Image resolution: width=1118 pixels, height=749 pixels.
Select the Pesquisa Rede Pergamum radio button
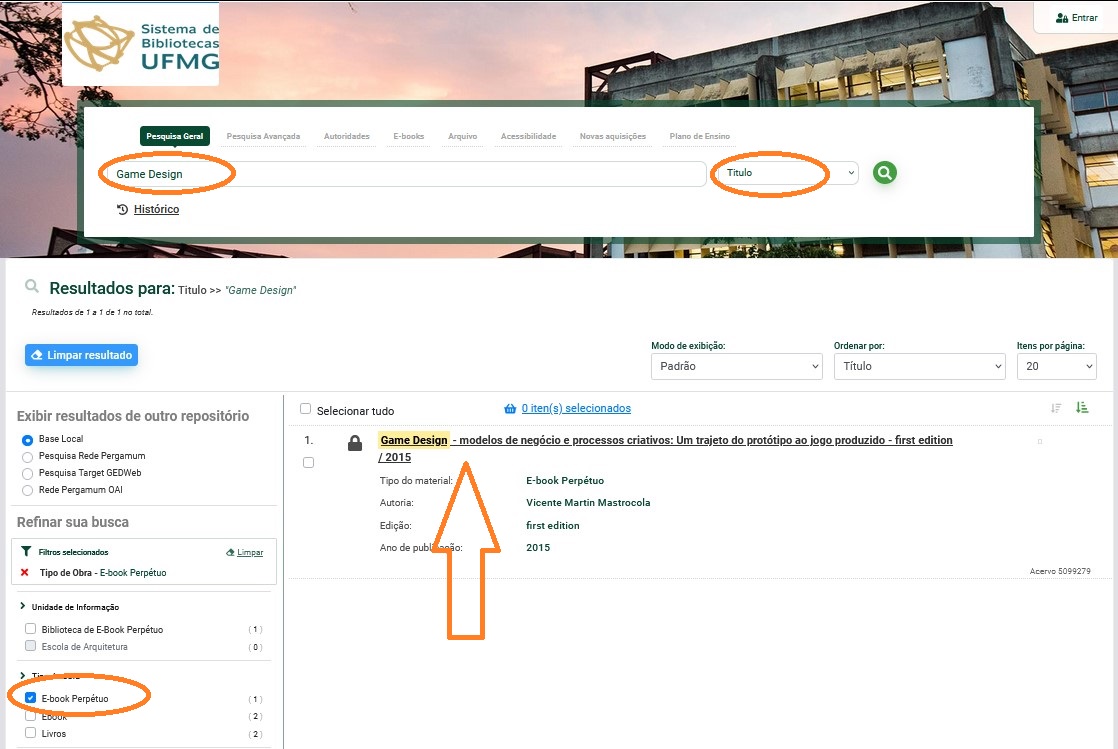point(28,456)
